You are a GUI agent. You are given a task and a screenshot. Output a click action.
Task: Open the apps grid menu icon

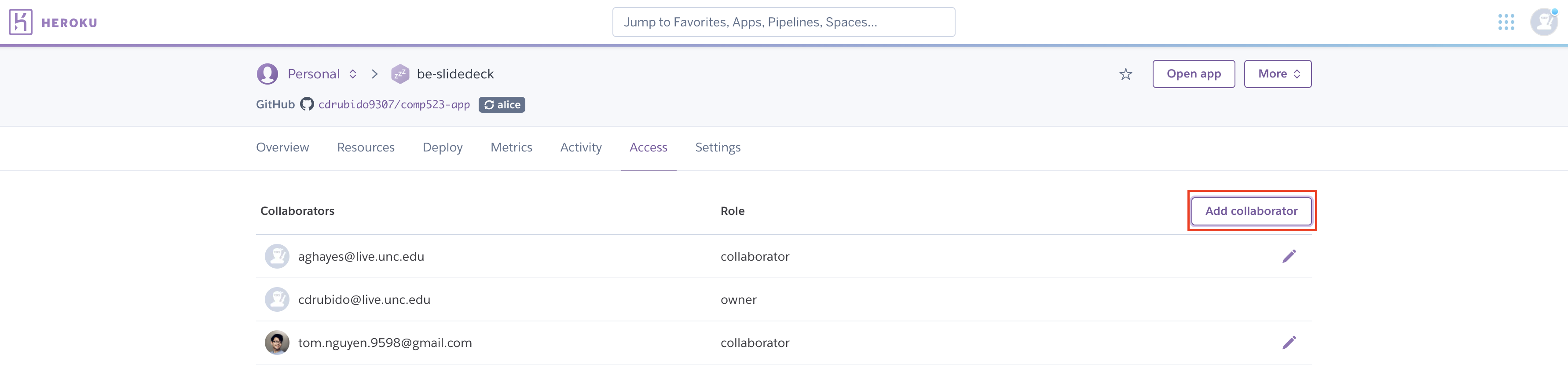pos(1506,22)
